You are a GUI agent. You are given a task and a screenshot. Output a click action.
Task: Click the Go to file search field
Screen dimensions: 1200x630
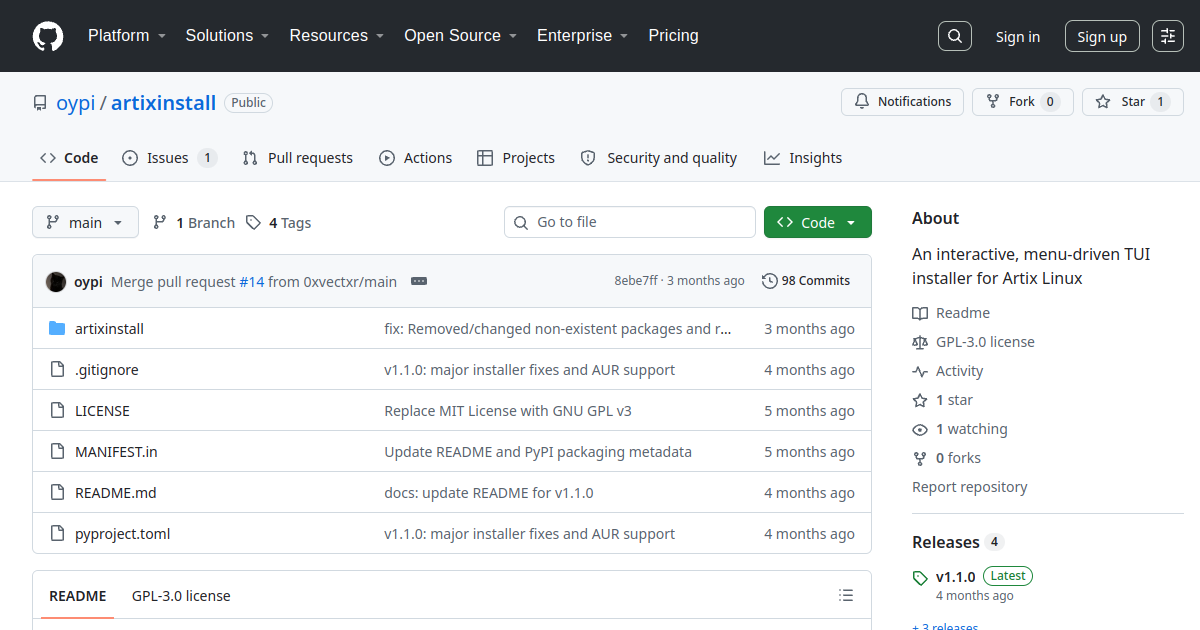point(630,222)
